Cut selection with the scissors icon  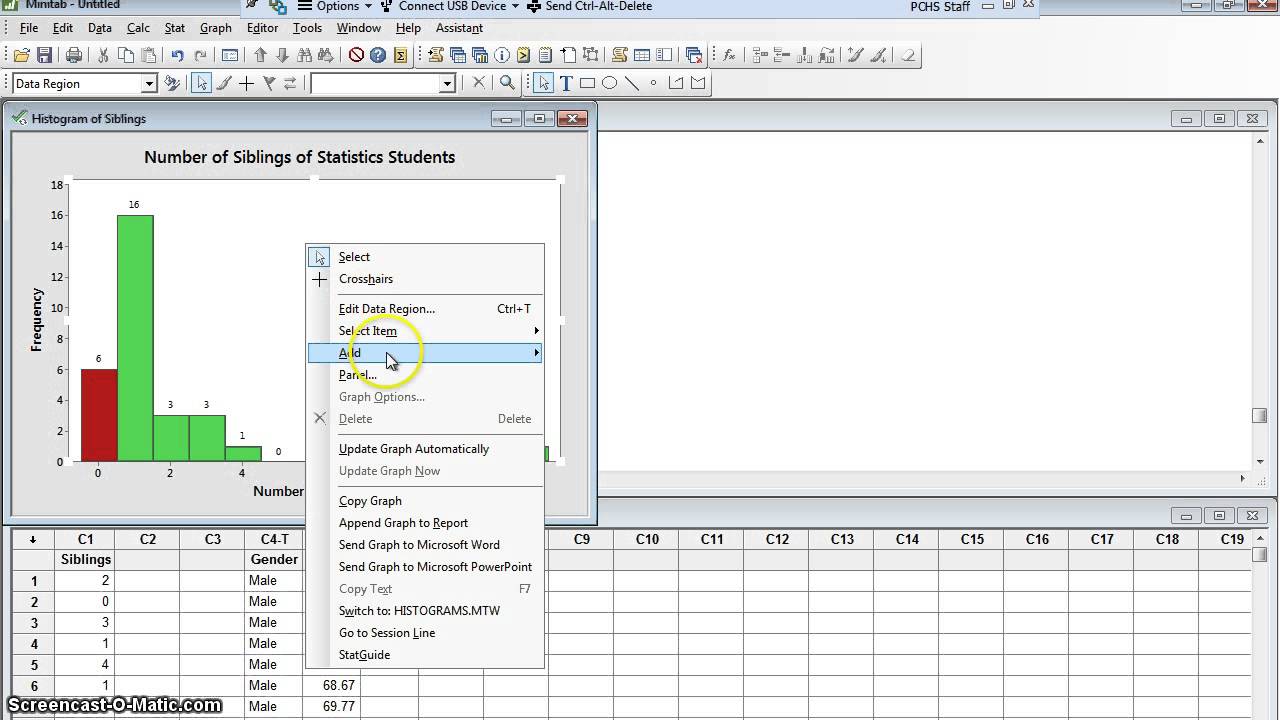pyautogui.click(x=103, y=56)
